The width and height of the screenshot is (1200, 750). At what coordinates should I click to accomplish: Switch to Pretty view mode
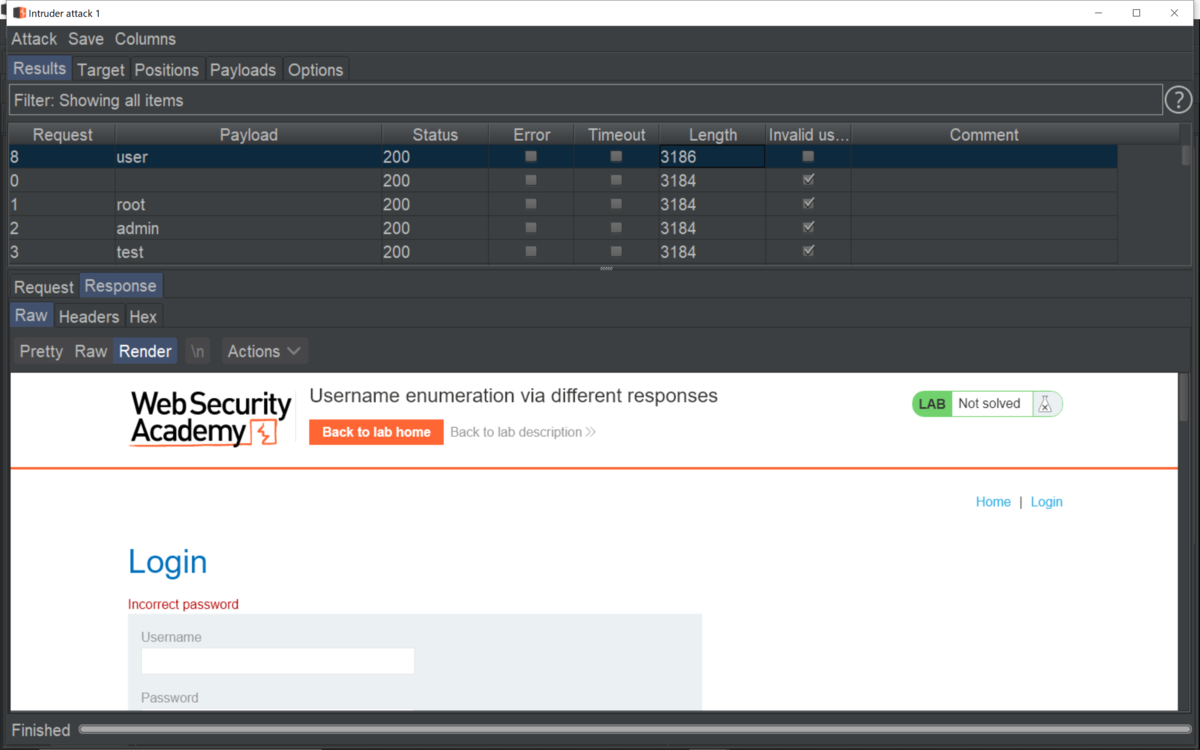(x=41, y=351)
